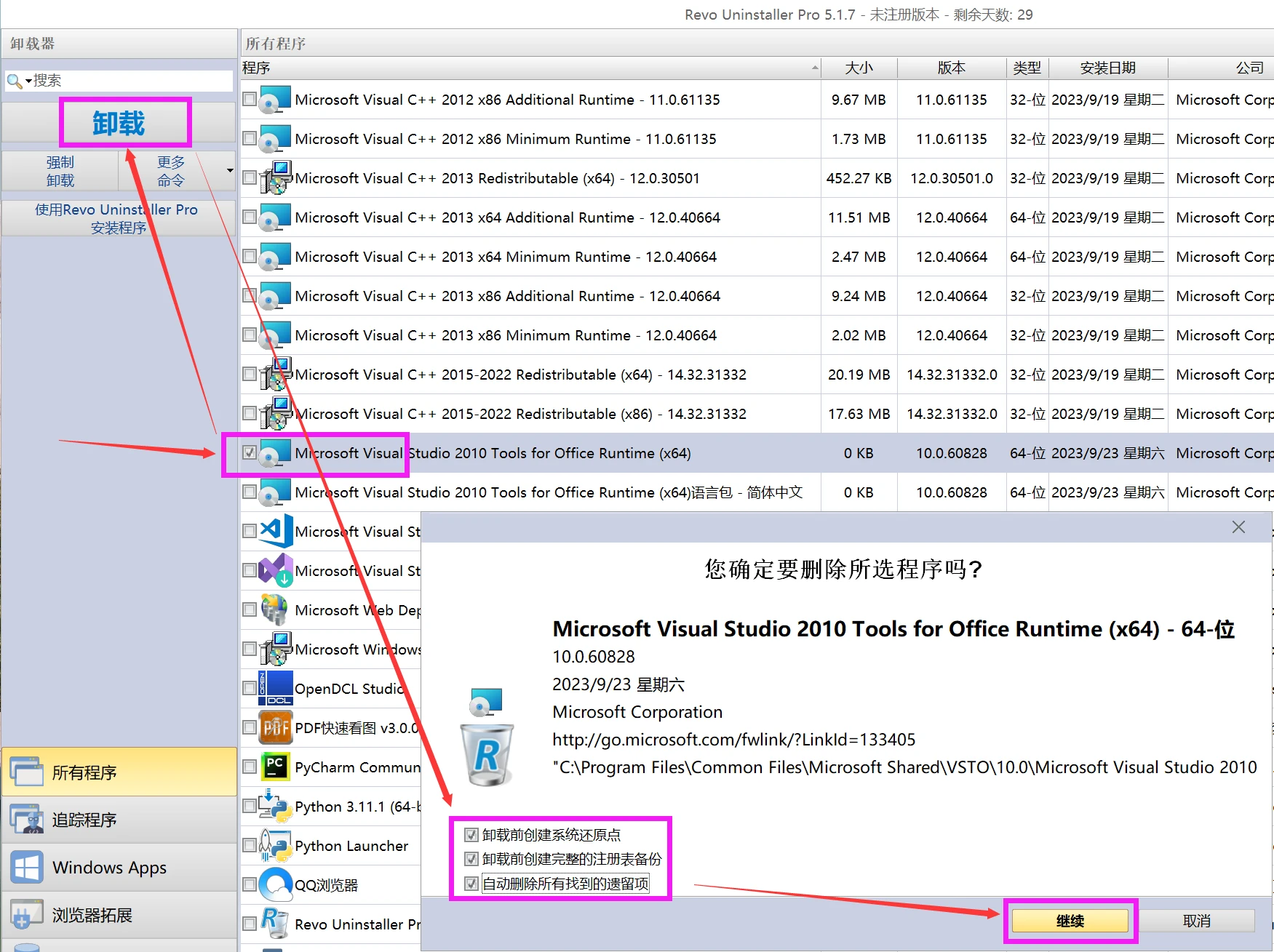The width and height of the screenshot is (1274, 952).
Task: Click the 浏览器拓展 sidebar icon
Action: (x=27, y=914)
